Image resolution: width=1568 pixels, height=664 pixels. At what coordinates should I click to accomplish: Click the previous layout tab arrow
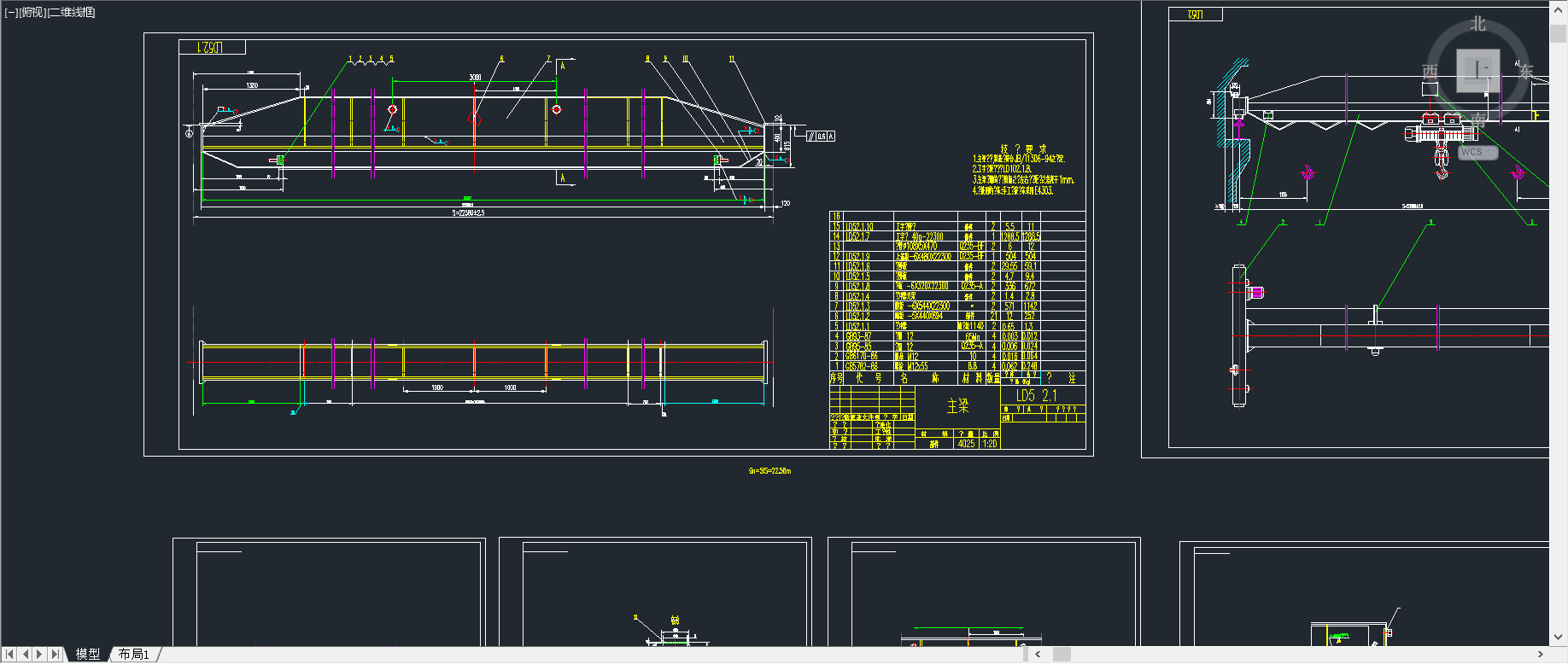pos(26,654)
